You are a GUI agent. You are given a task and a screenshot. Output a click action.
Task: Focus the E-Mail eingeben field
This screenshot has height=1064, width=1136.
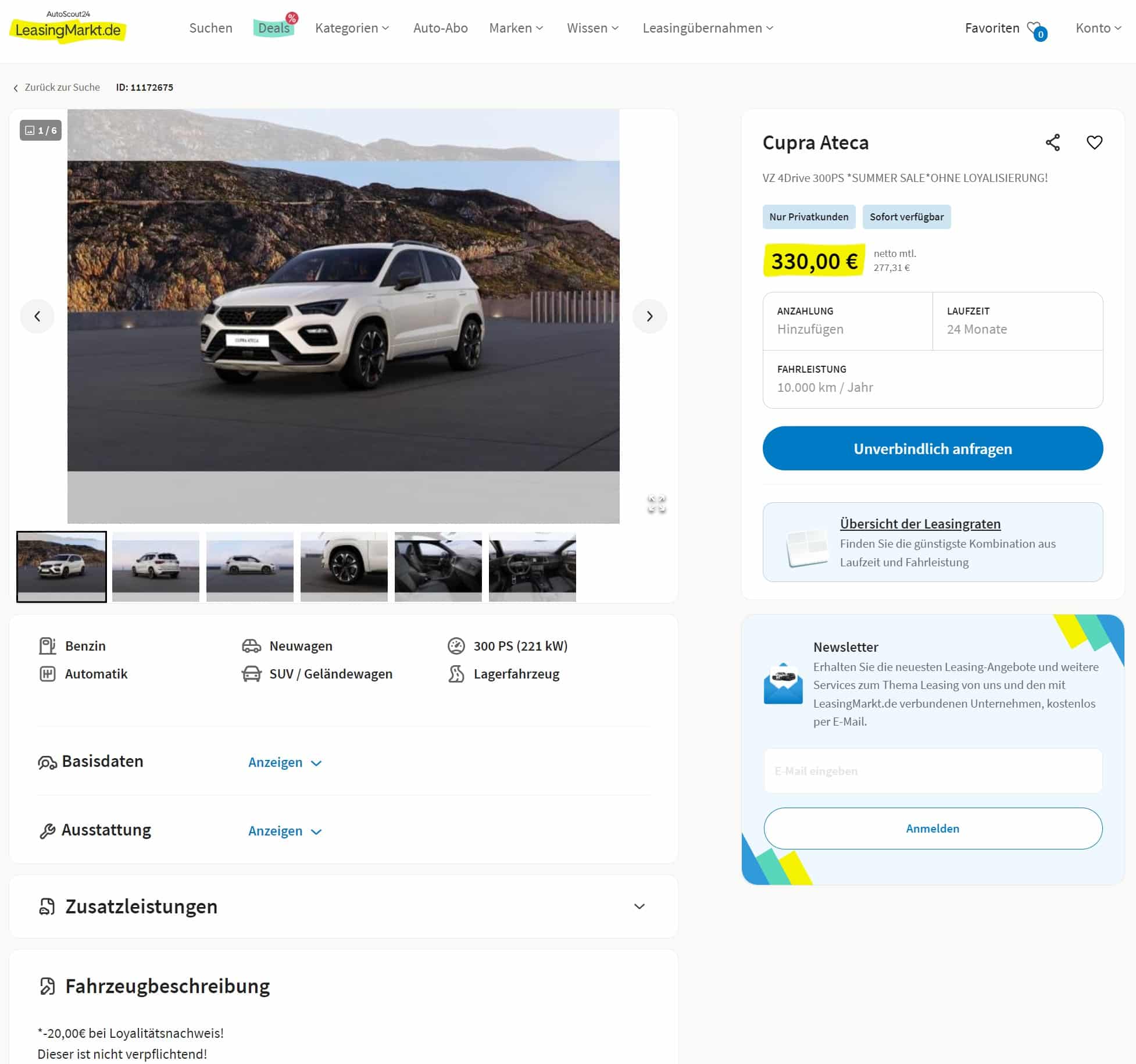[933, 771]
